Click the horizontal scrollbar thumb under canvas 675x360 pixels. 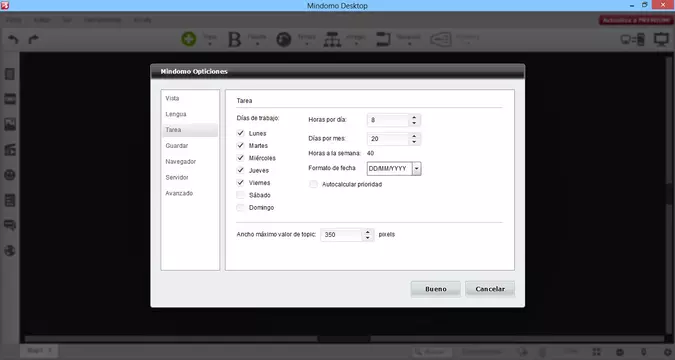[344, 339]
